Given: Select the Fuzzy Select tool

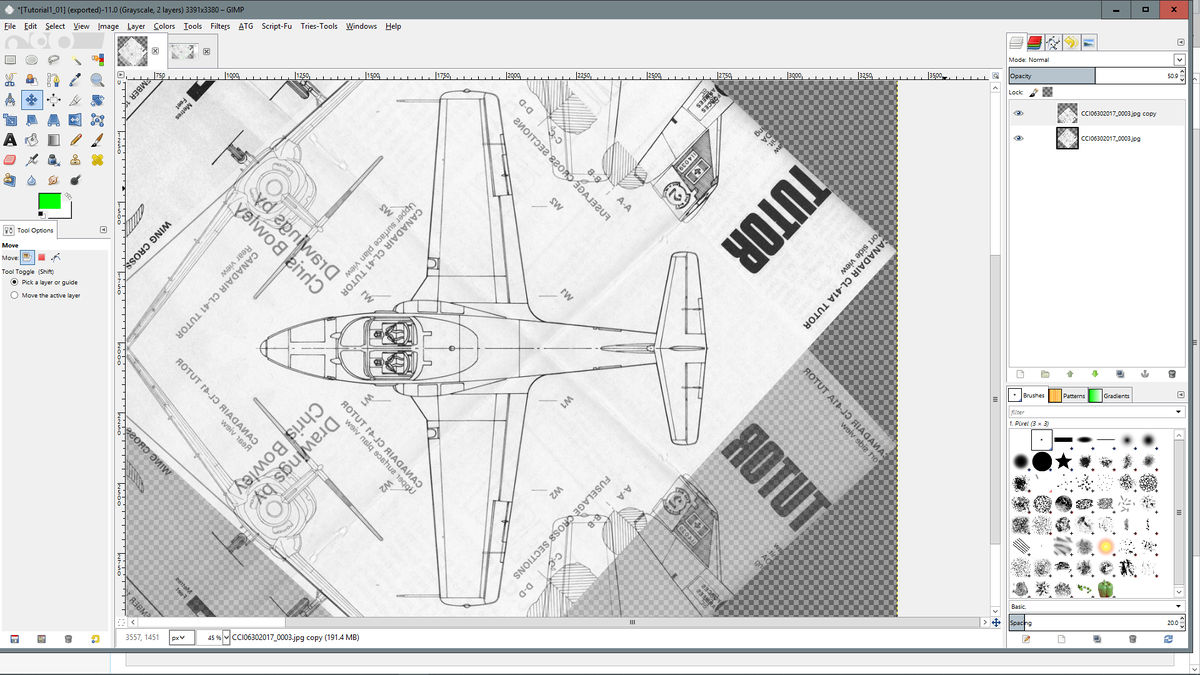Looking at the screenshot, I should (76, 60).
